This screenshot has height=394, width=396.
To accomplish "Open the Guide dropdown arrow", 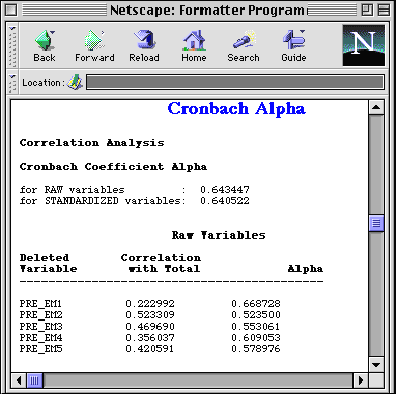I will [x=302, y=32].
